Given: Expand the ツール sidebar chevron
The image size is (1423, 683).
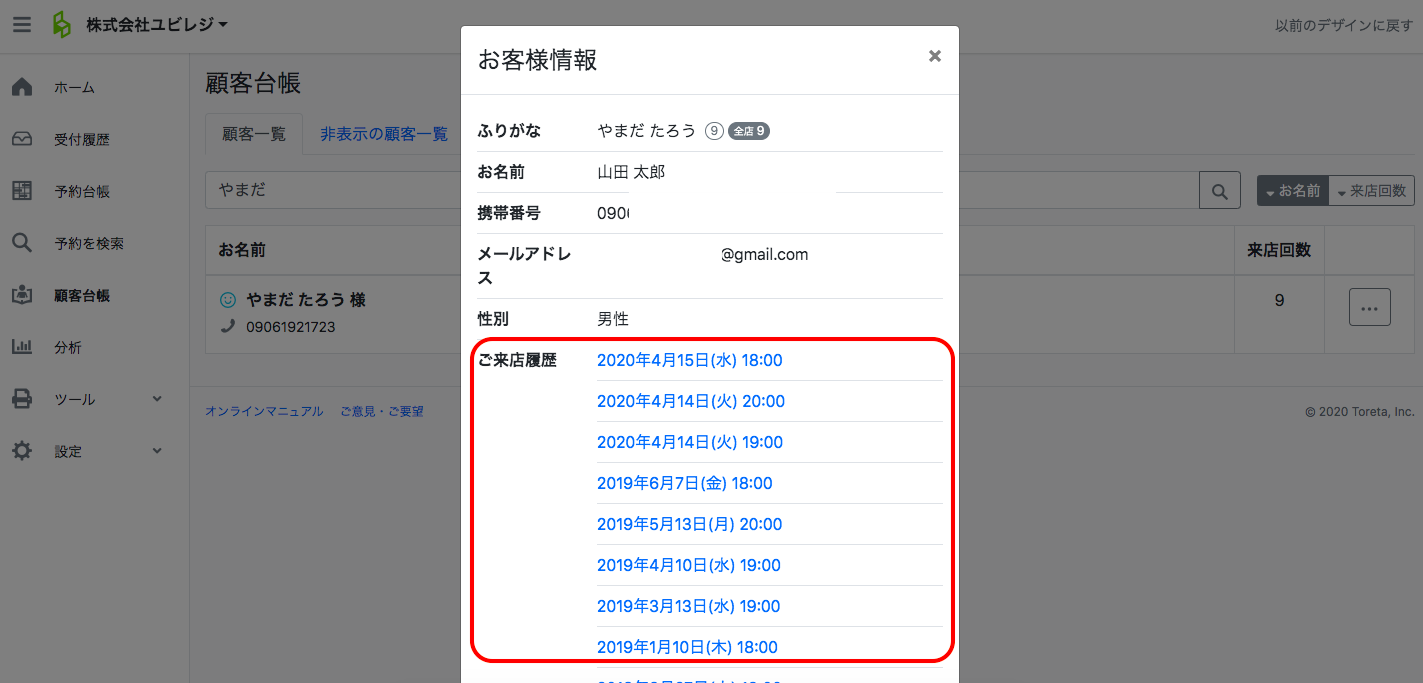Looking at the screenshot, I should coord(157,398).
